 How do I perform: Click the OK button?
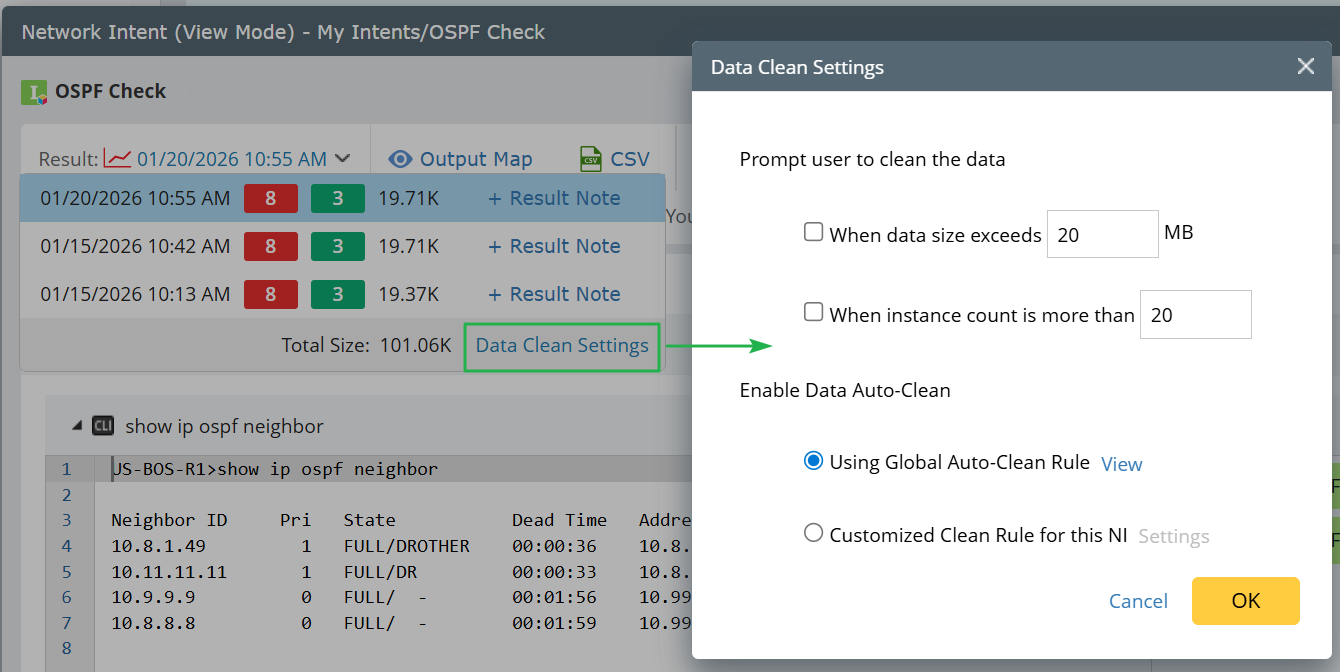point(1245,600)
